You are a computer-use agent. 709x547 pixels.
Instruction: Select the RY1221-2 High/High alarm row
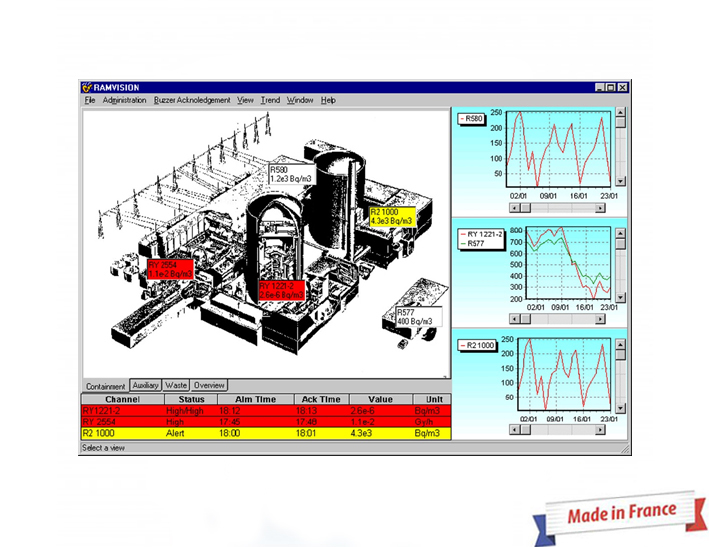265,410
